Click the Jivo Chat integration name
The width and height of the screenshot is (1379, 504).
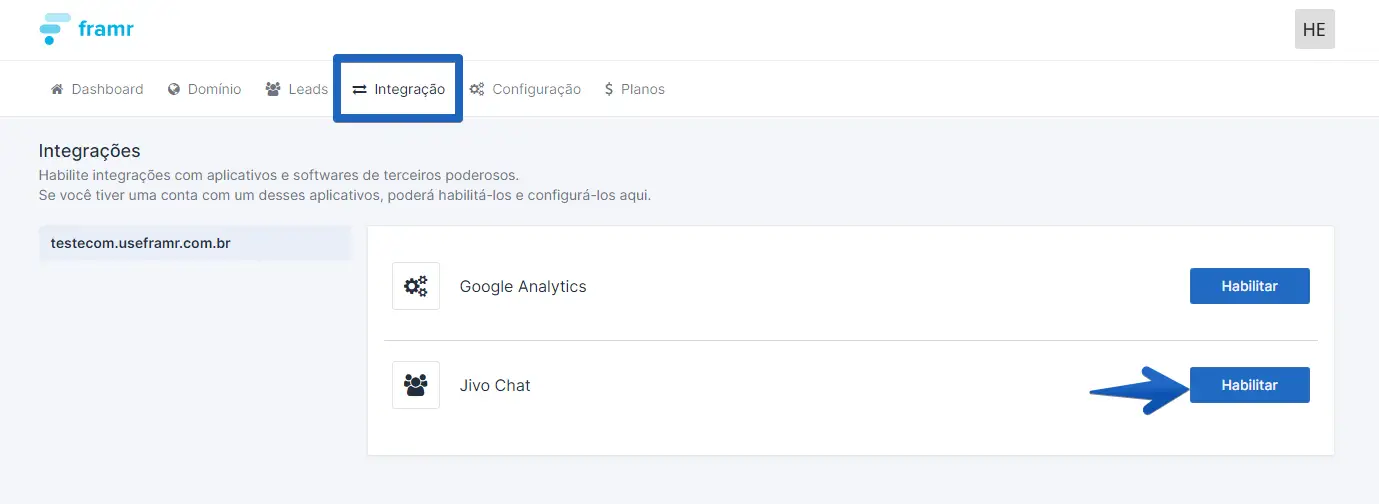point(495,385)
